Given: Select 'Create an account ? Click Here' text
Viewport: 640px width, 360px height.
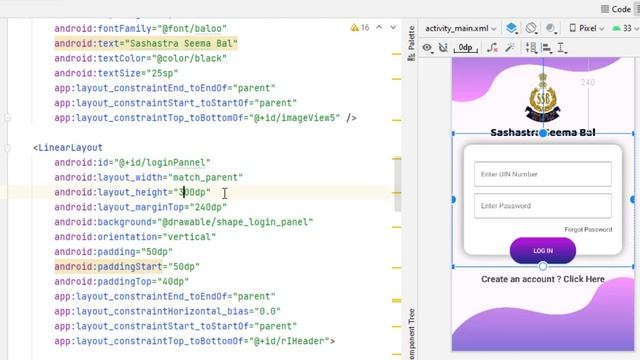Looking at the screenshot, I should [542, 279].
